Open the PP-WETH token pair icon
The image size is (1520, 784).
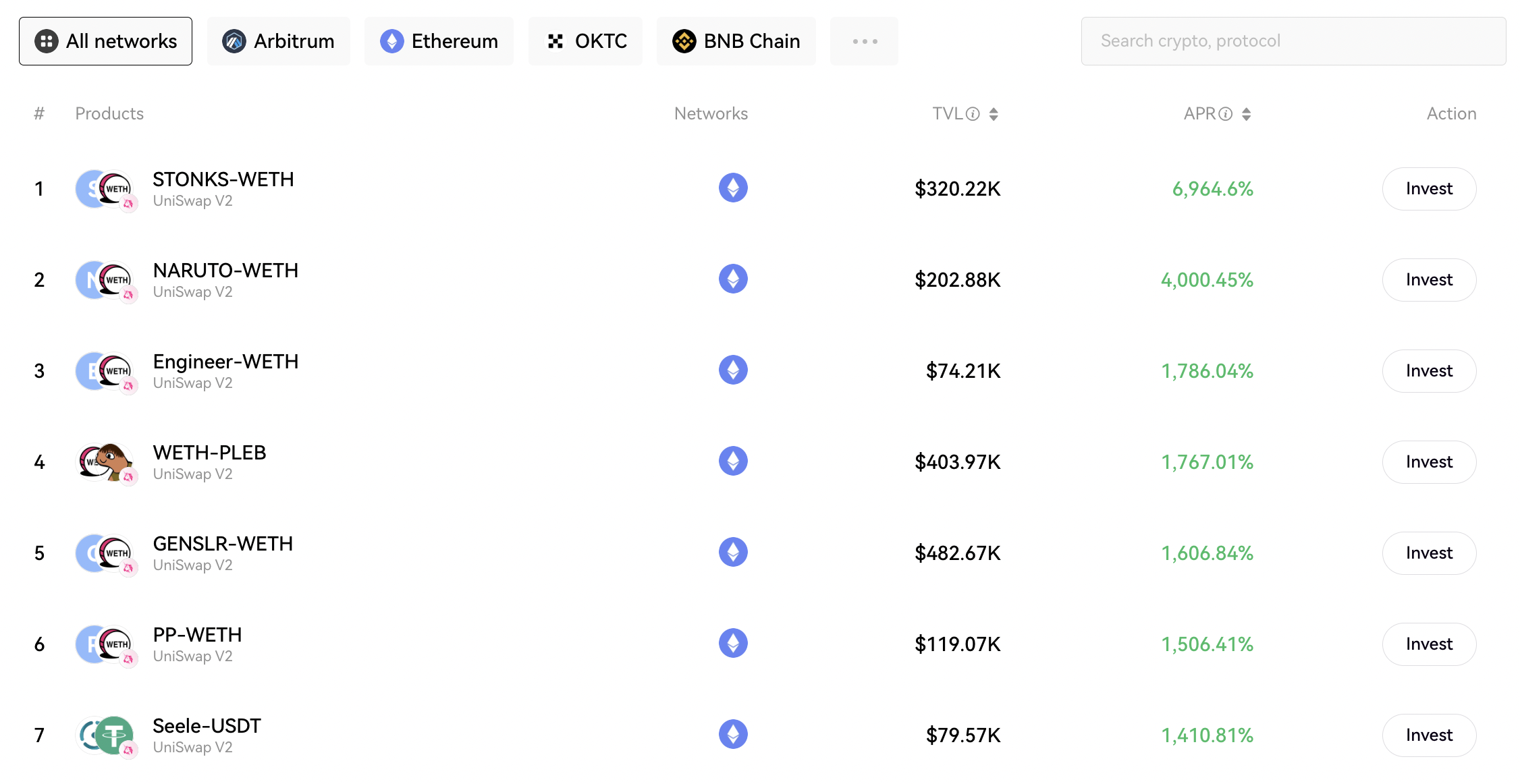[x=106, y=646]
